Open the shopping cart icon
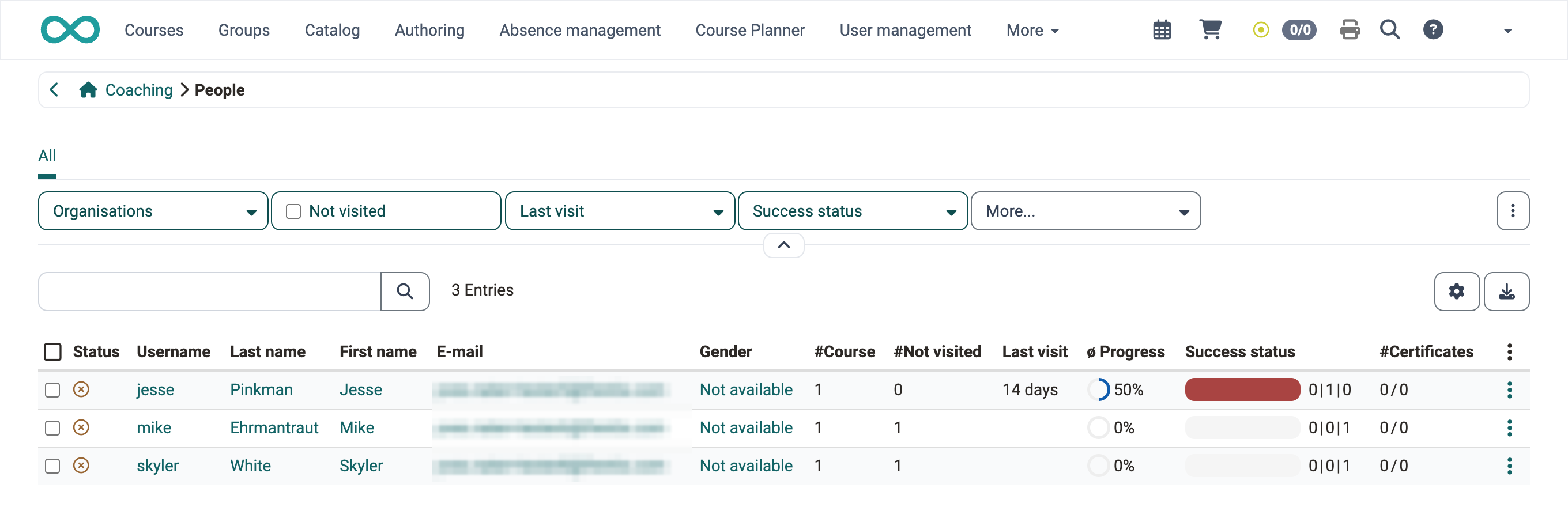The width and height of the screenshot is (1568, 507). click(1210, 30)
